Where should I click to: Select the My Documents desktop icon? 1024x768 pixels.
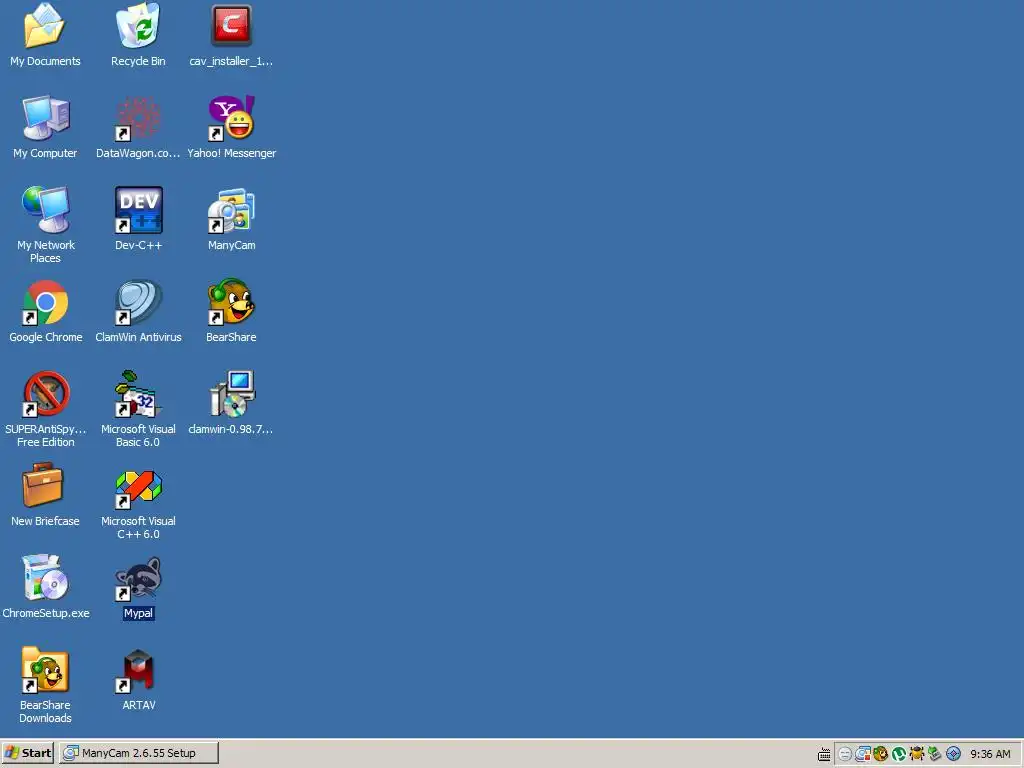pyautogui.click(x=45, y=26)
